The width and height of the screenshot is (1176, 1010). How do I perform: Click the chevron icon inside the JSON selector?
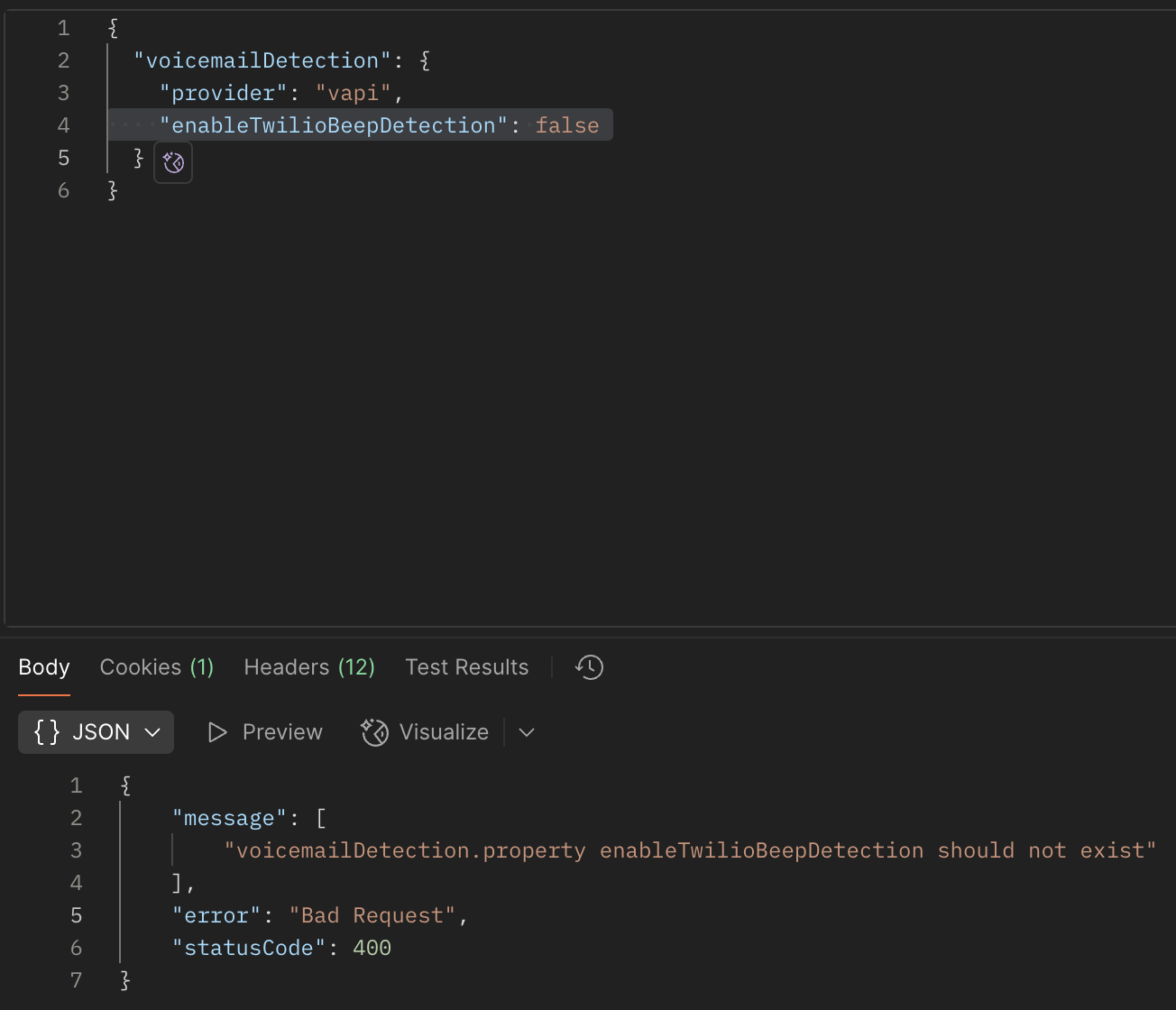coord(151,732)
